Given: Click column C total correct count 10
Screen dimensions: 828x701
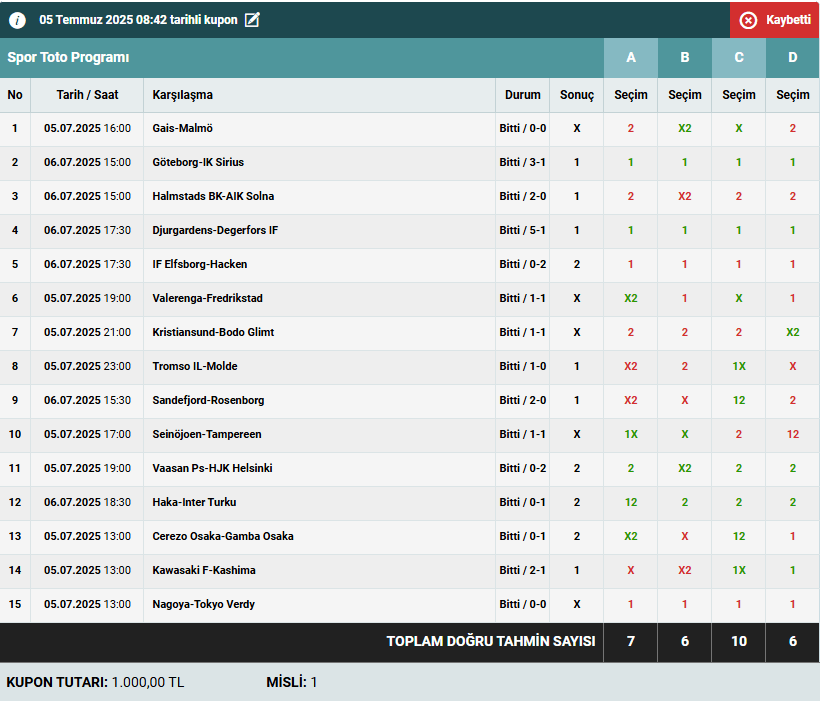Looking at the screenshot, I should pos(739,642).
